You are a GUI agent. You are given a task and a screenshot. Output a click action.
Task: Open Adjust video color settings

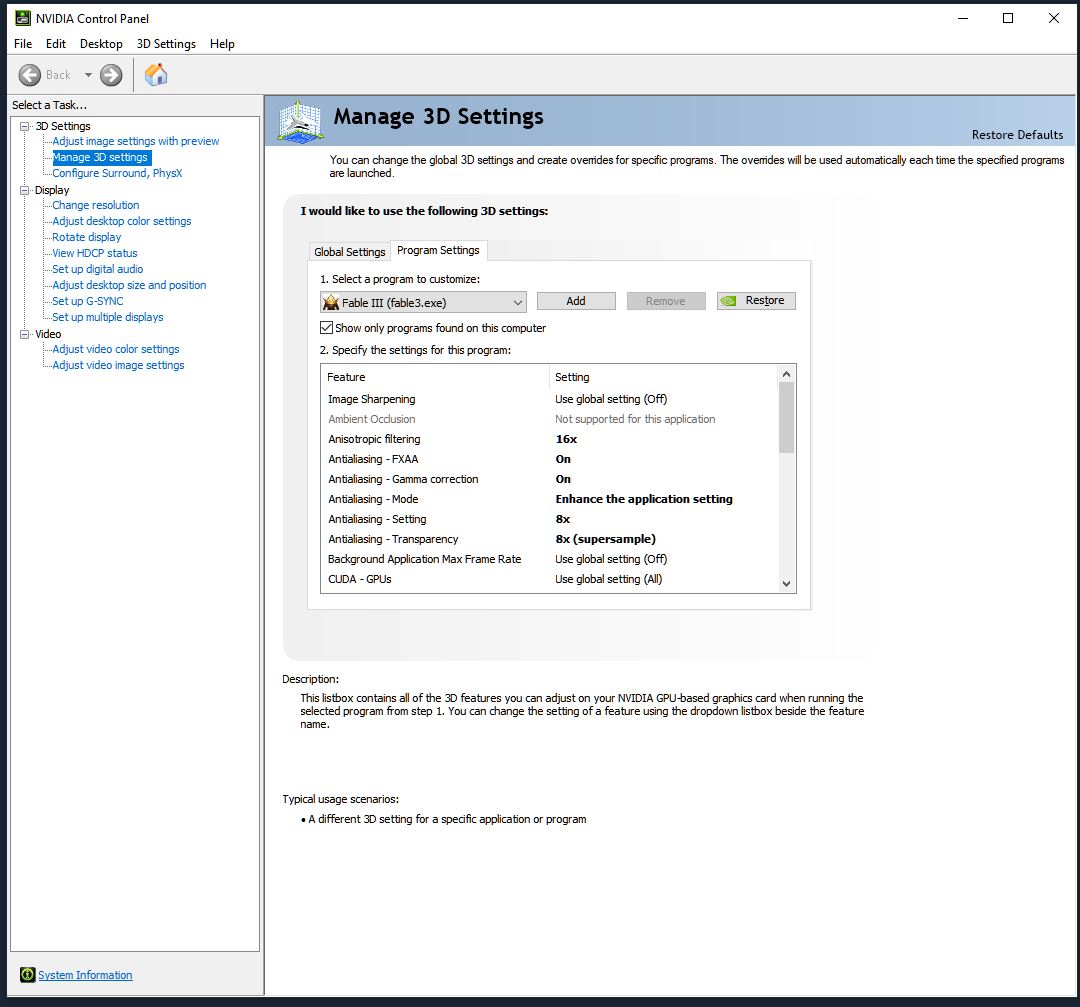[116, 349]
